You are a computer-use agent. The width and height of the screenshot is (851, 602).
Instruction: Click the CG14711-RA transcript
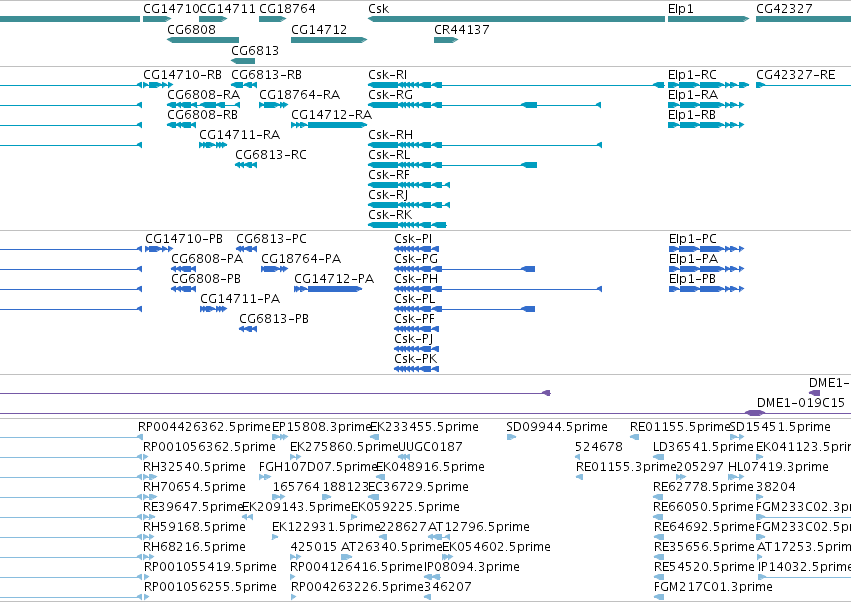(x=213, y=145)
